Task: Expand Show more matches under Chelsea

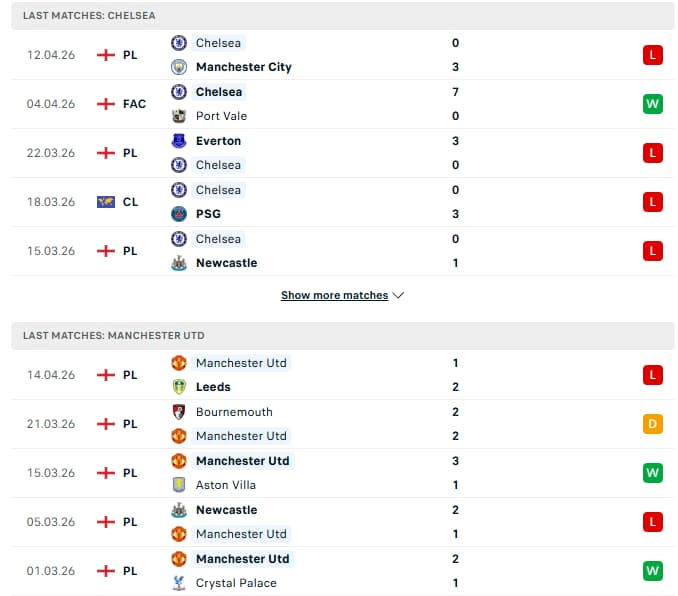Action: (x=341, y=296)
